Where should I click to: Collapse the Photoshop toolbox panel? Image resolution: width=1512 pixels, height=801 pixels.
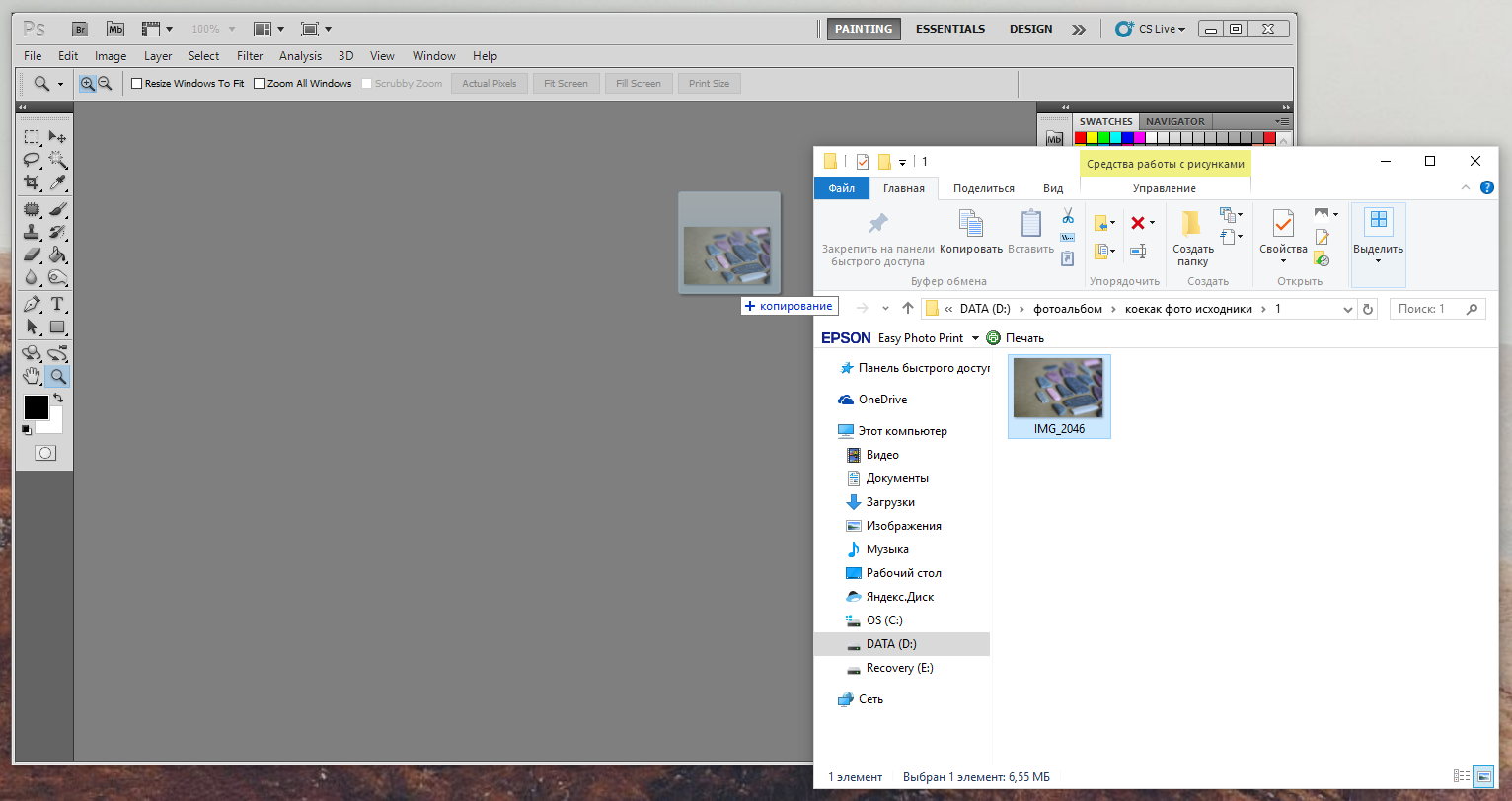(22, 106)
